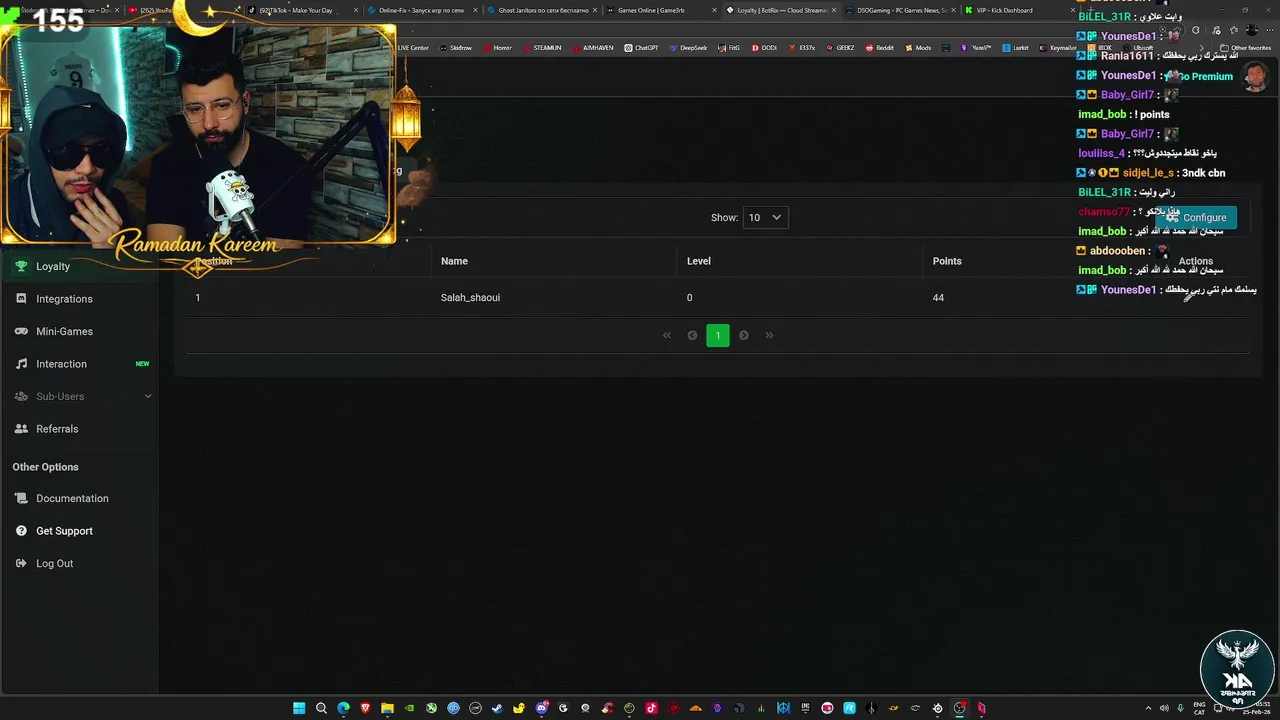Click the Integrations icon in sidebar
1280x720 pixels.
(21, 298)
